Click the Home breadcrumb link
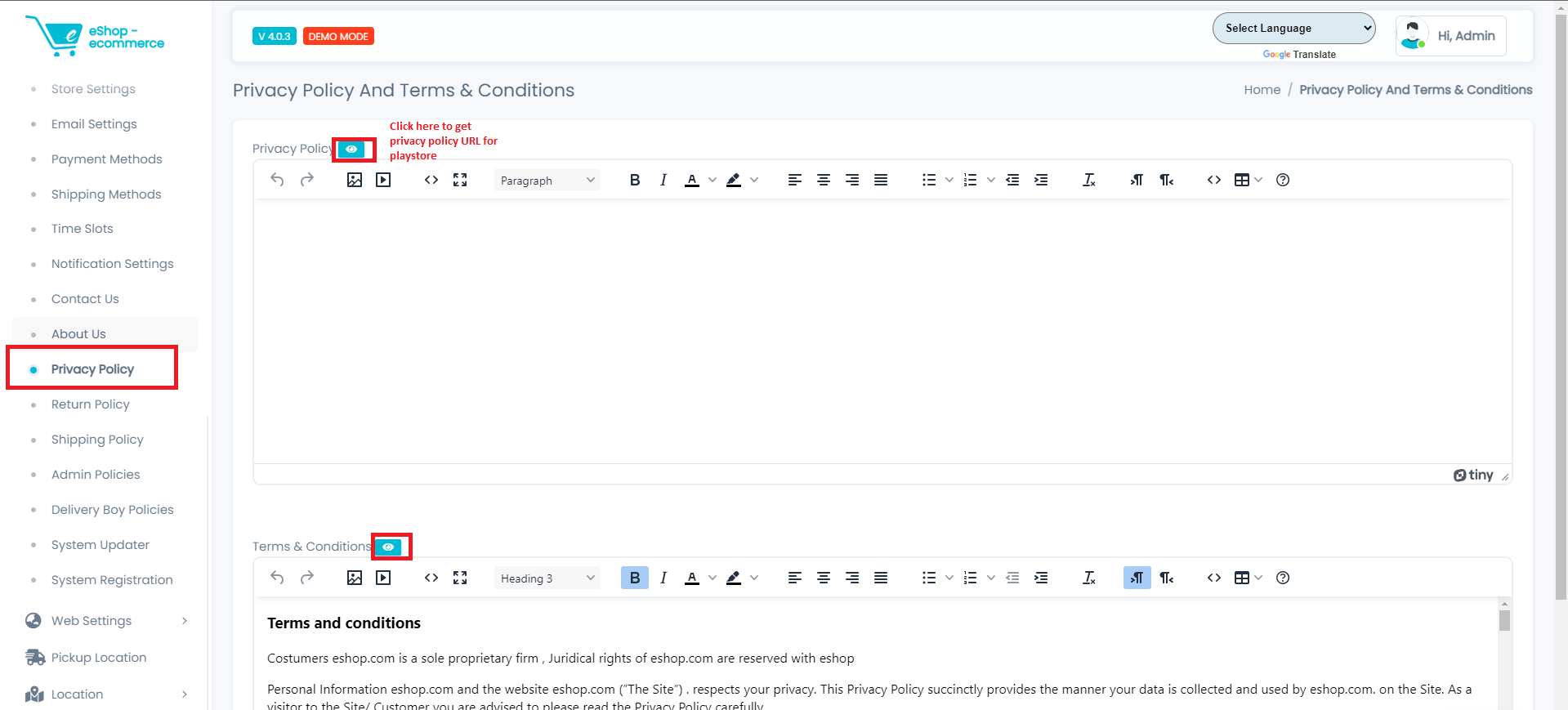 point(1262,90)
